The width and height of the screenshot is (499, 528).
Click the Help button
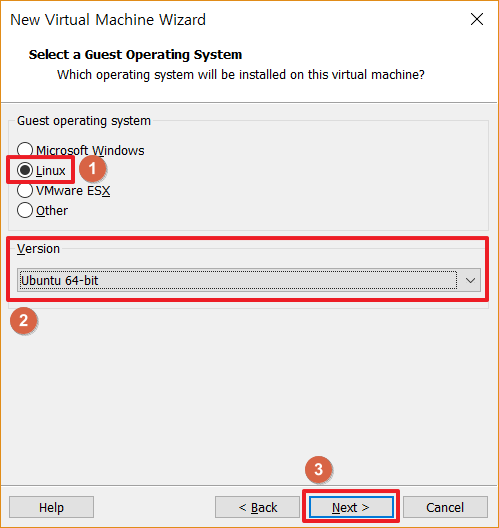[x=51, y=507]
